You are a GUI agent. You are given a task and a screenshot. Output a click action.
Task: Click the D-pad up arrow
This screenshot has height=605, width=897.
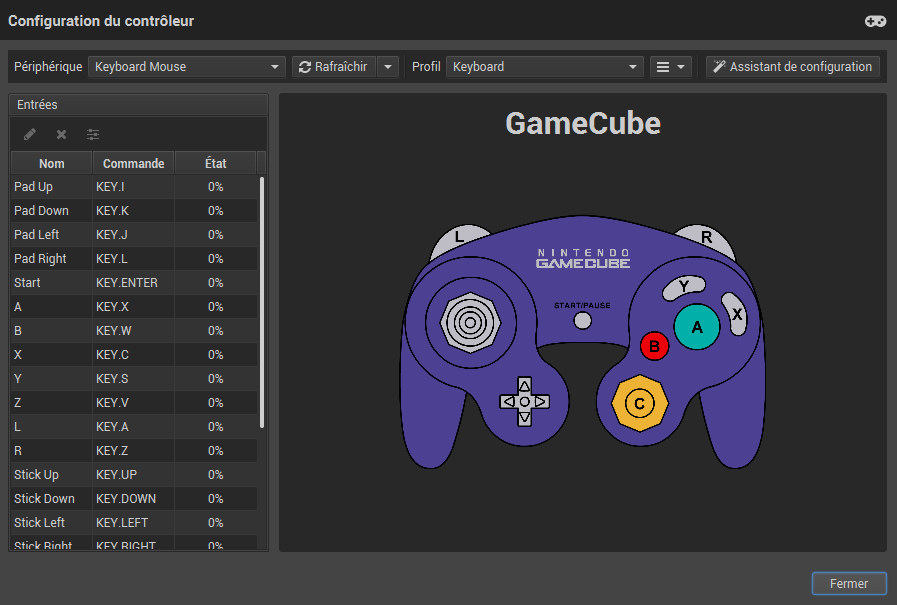pos(525,386)
